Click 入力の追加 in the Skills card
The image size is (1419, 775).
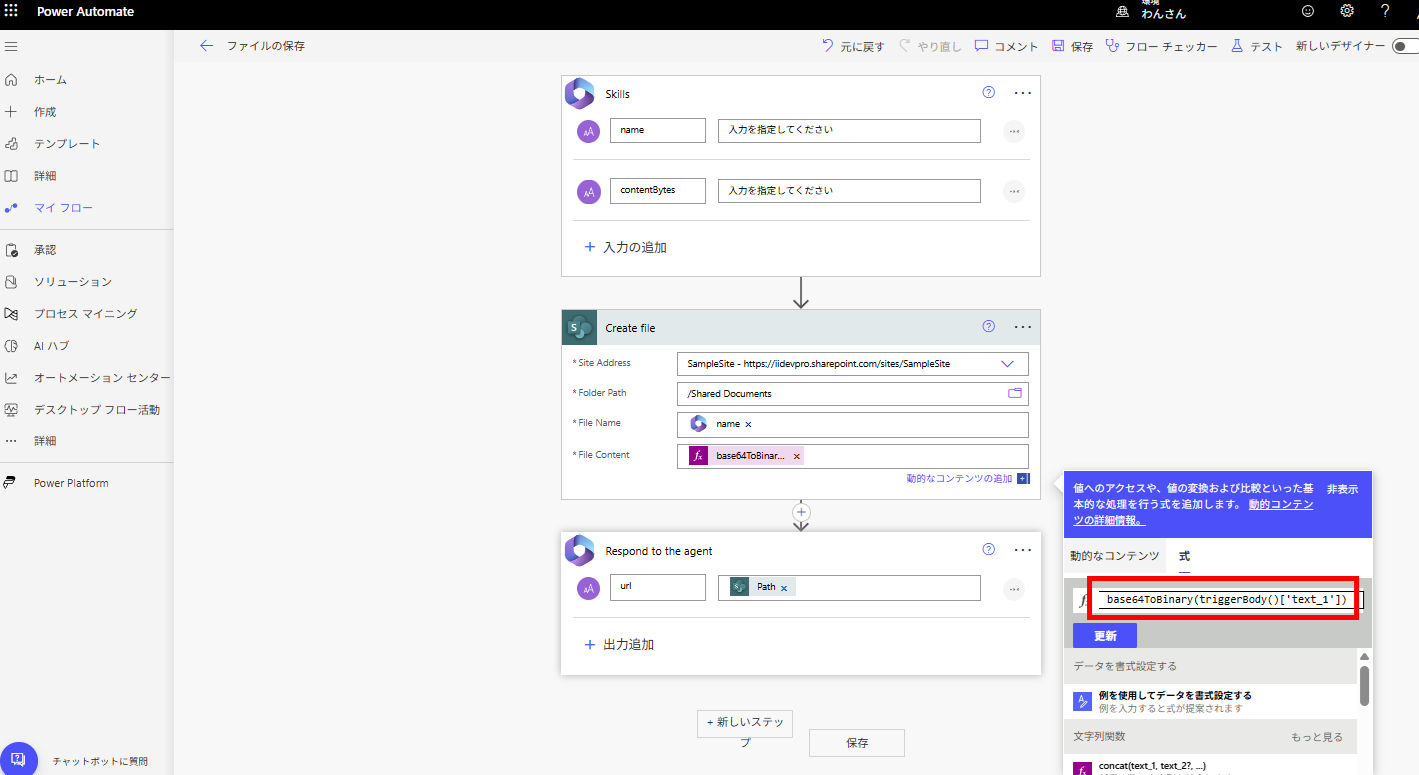[626, 246]
